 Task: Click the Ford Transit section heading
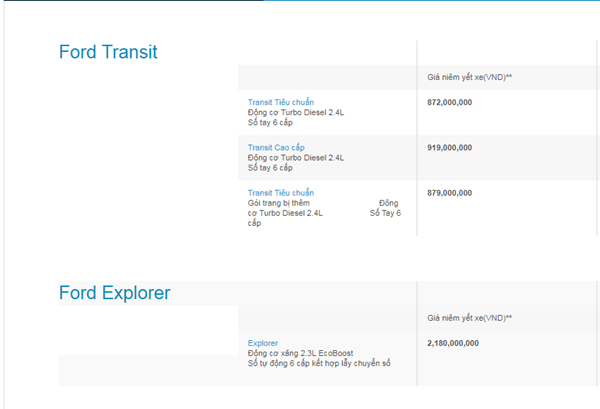coord(108,52)
